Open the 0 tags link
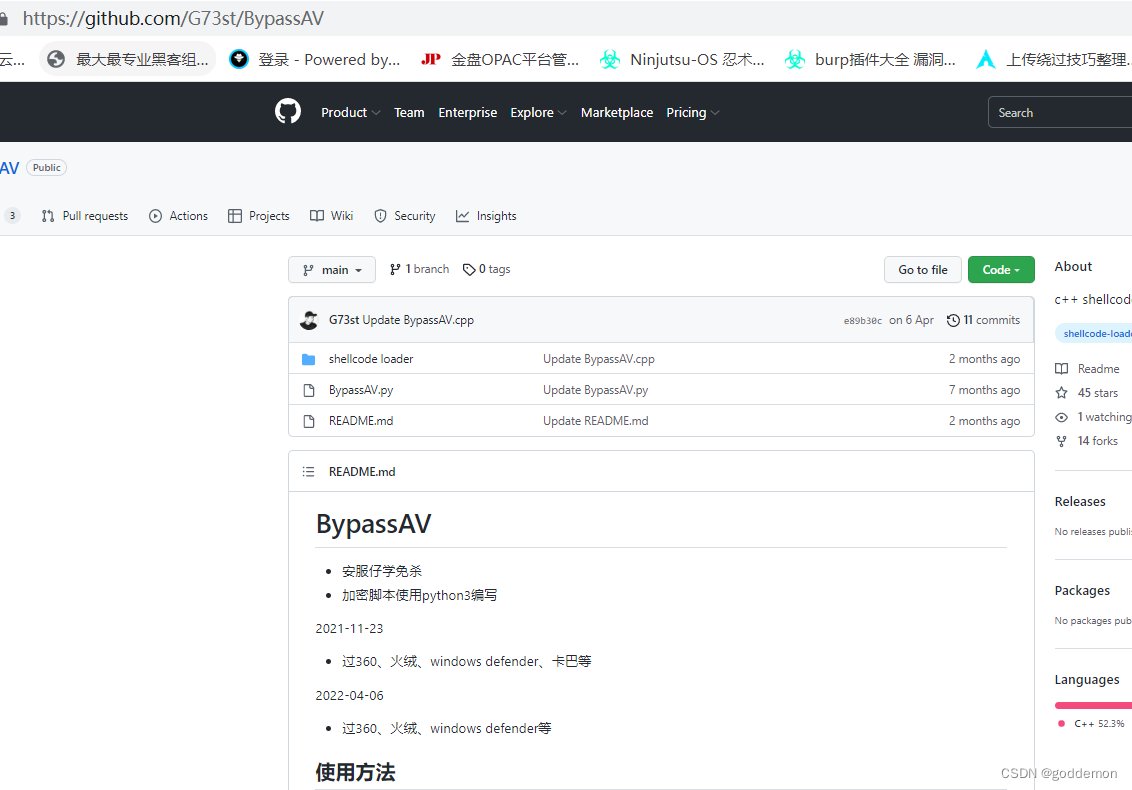Screen dimensions: 1132x790 pos(487,269)
